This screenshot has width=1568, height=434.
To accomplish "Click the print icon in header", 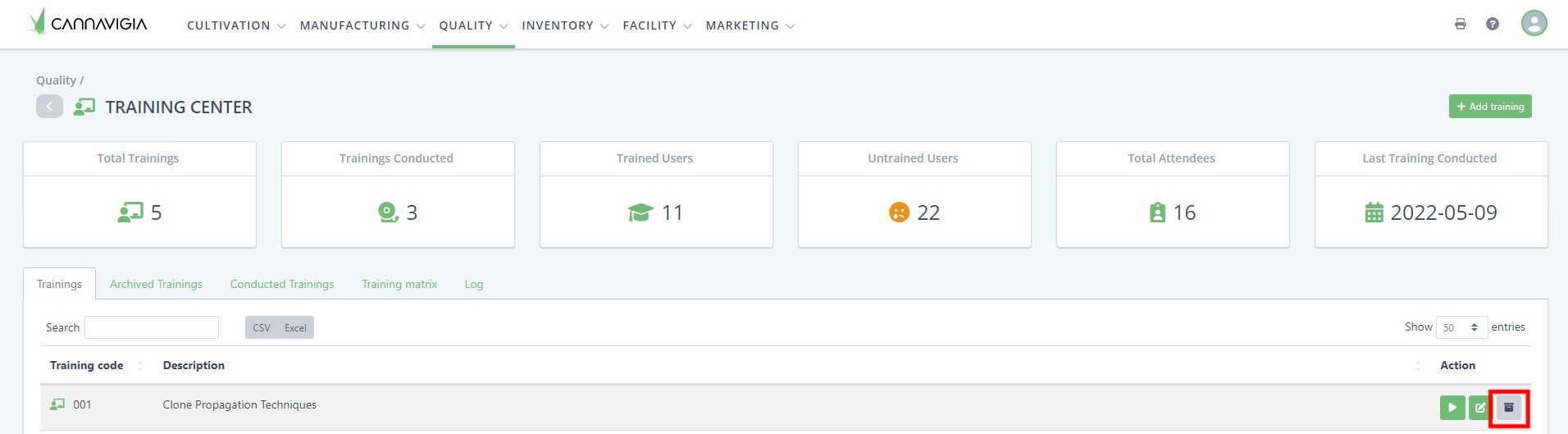I will 1460,24.
